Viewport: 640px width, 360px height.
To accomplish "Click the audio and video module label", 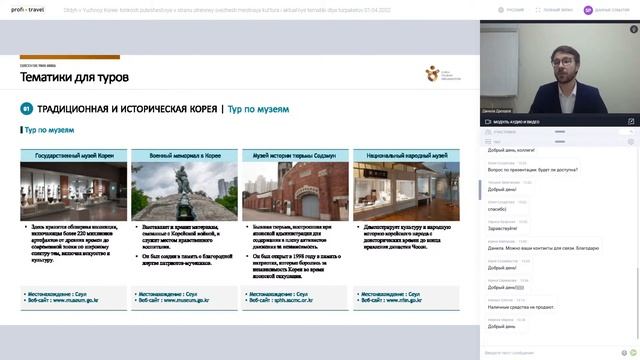I will tap(516, 122).
